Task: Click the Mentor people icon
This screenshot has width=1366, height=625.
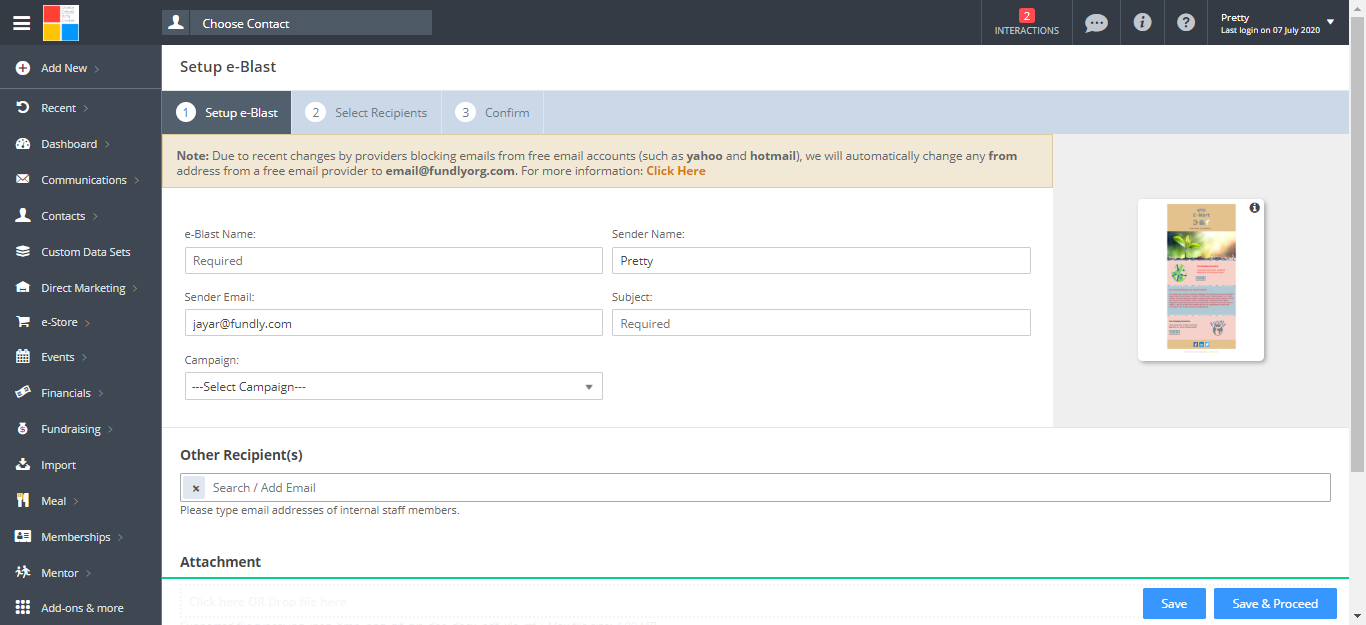Action: 22,573
